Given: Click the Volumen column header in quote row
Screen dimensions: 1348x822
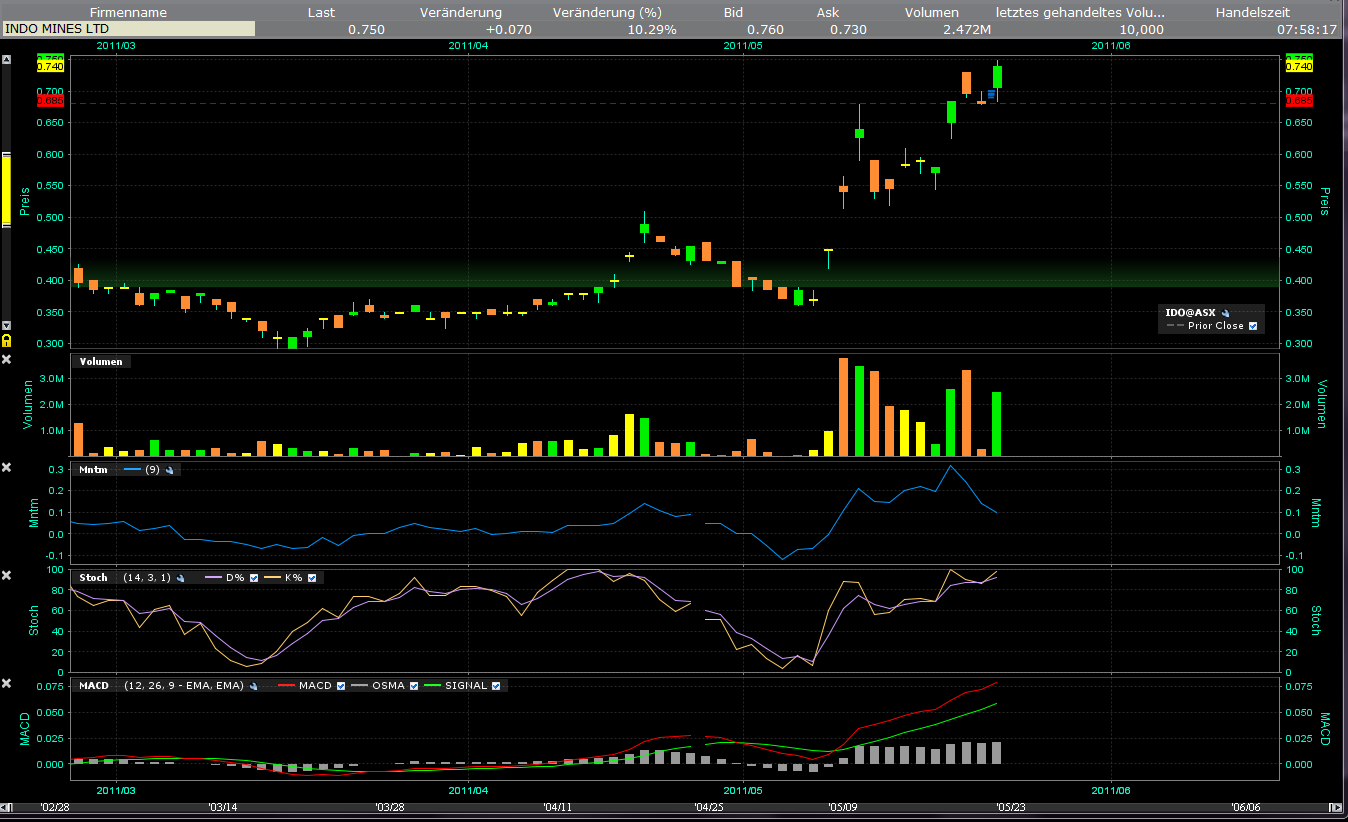Looking at the screenshot, I should [931, 13].
